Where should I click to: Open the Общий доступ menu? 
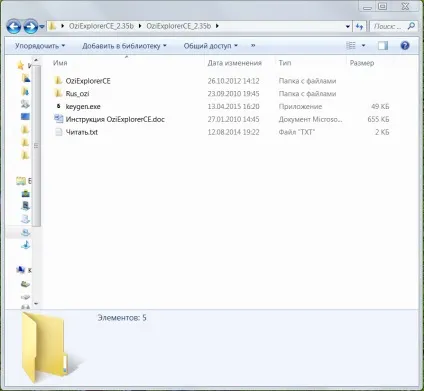(x=211, y=46)
